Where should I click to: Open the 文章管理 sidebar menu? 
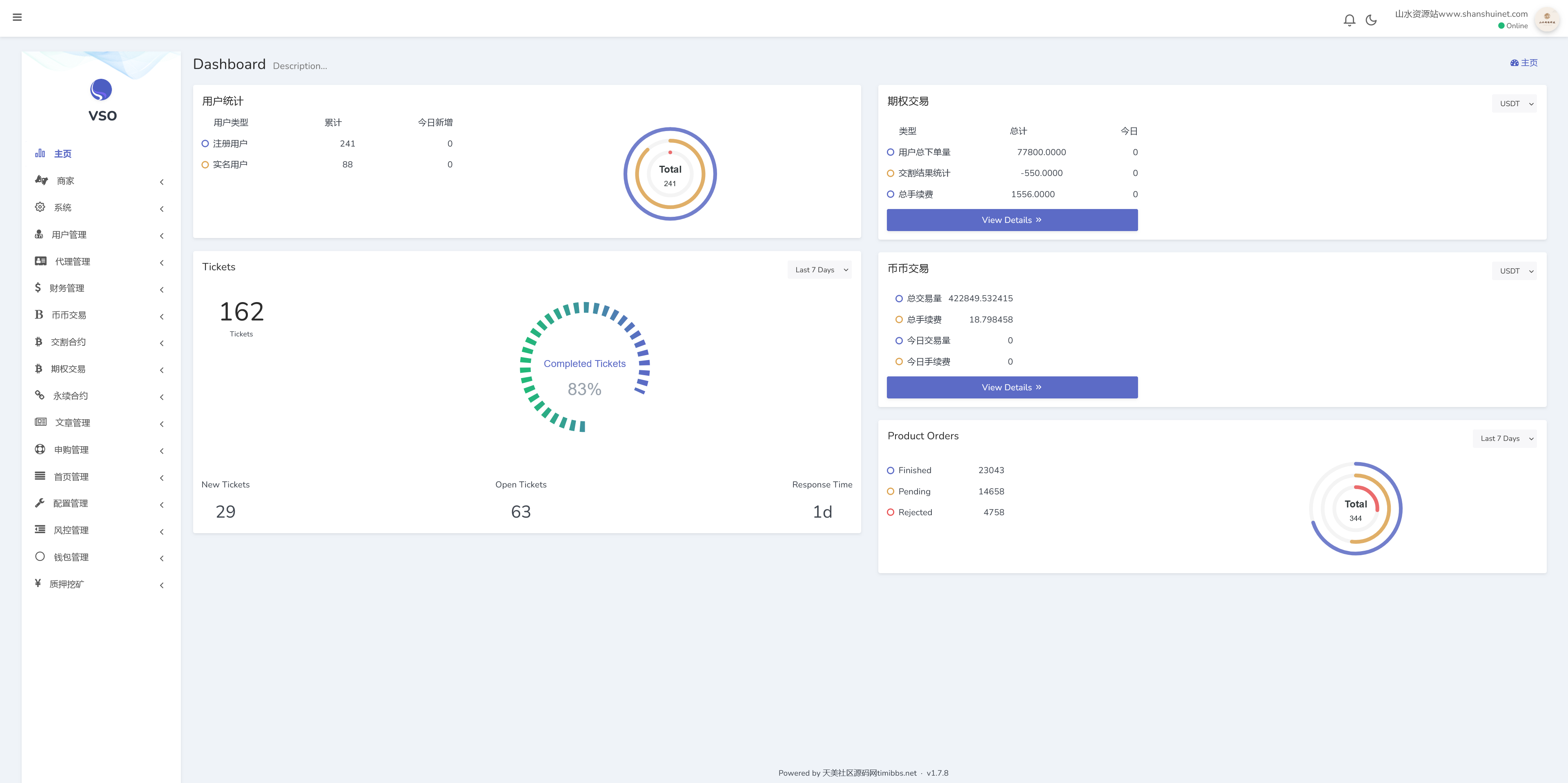[x=72, y=423]
